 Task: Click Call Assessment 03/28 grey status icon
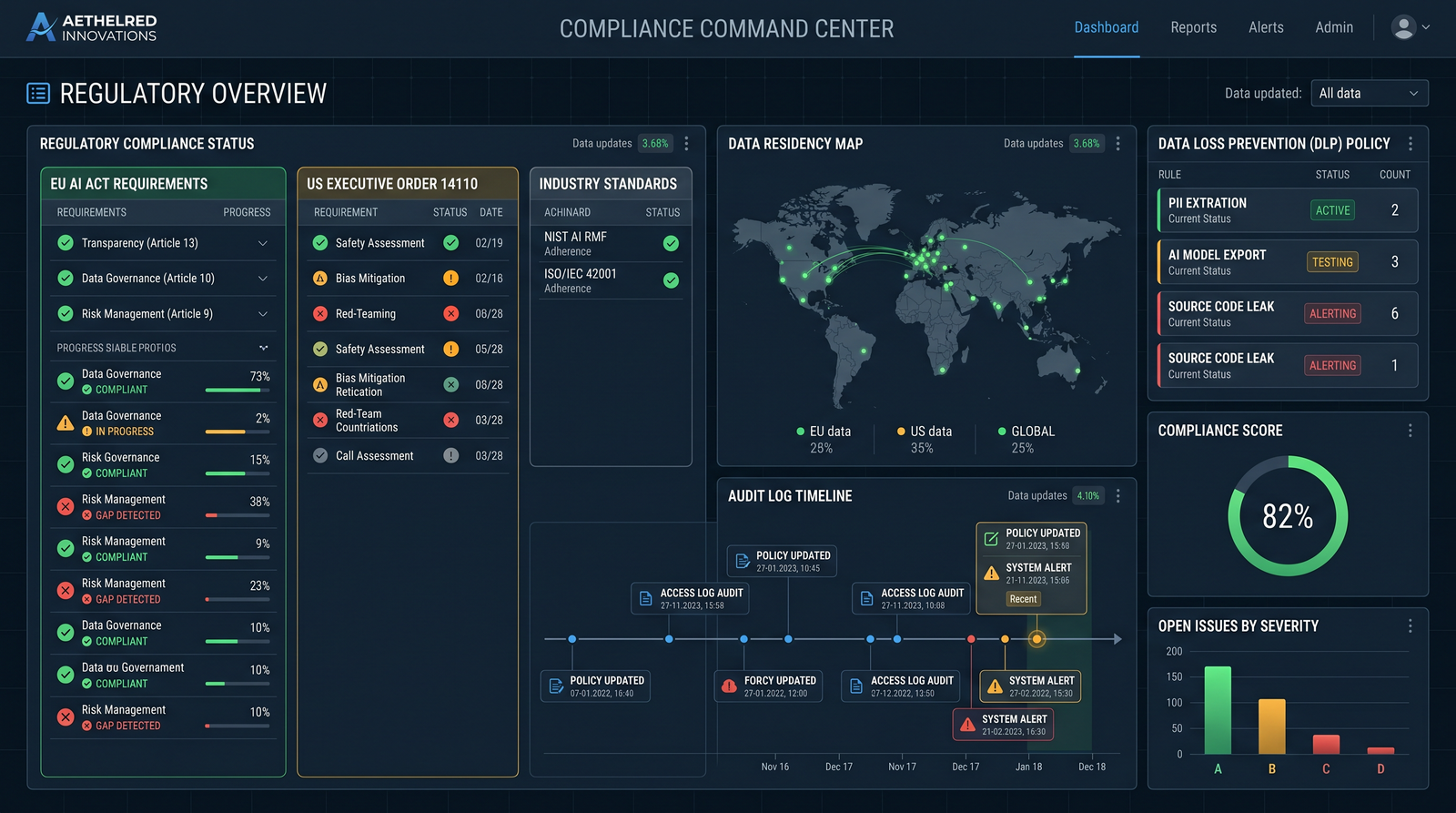click(450, 456)
